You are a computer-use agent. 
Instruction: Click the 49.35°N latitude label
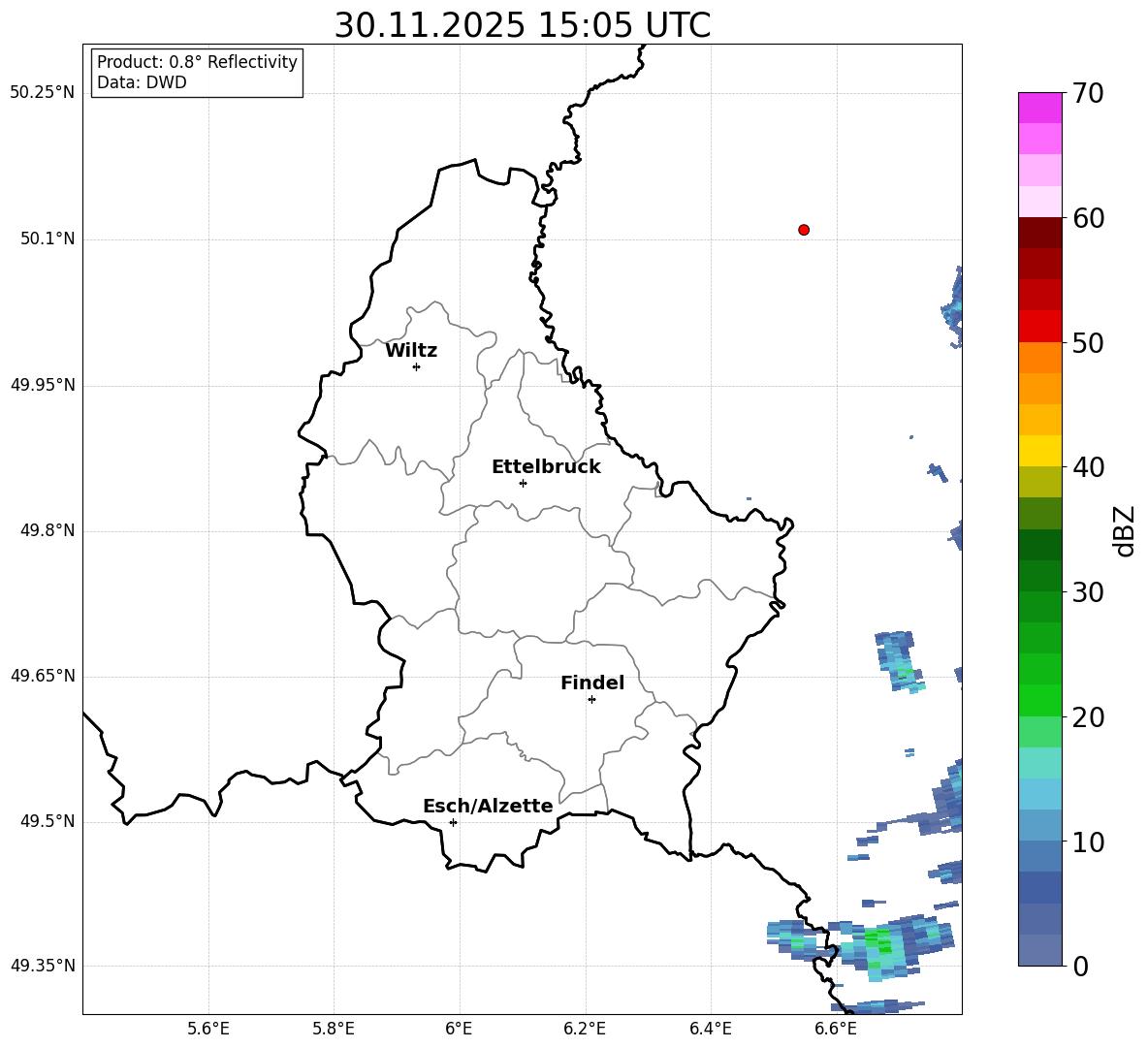(x=43, y=966)
